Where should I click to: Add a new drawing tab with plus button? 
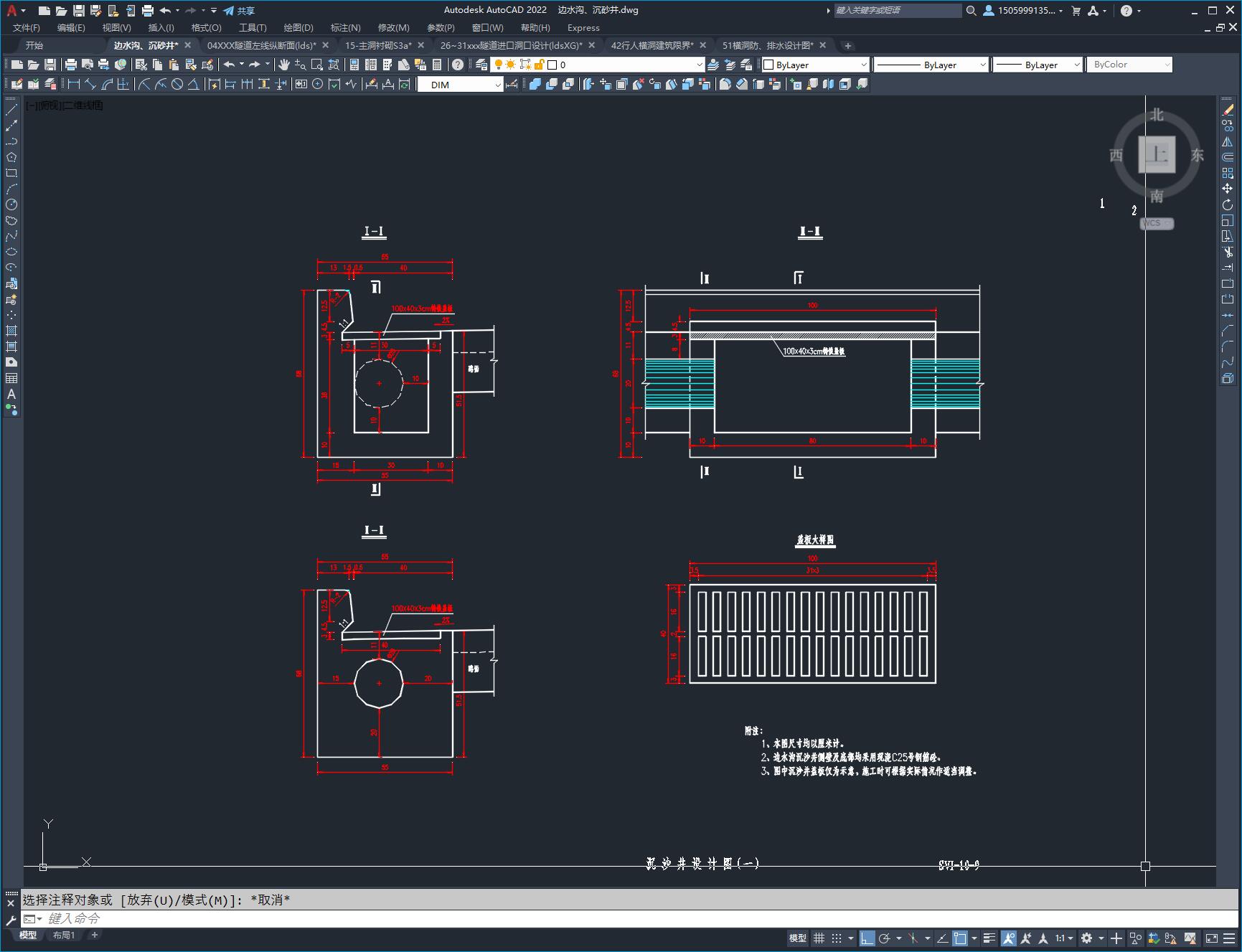tap(847, 45)
